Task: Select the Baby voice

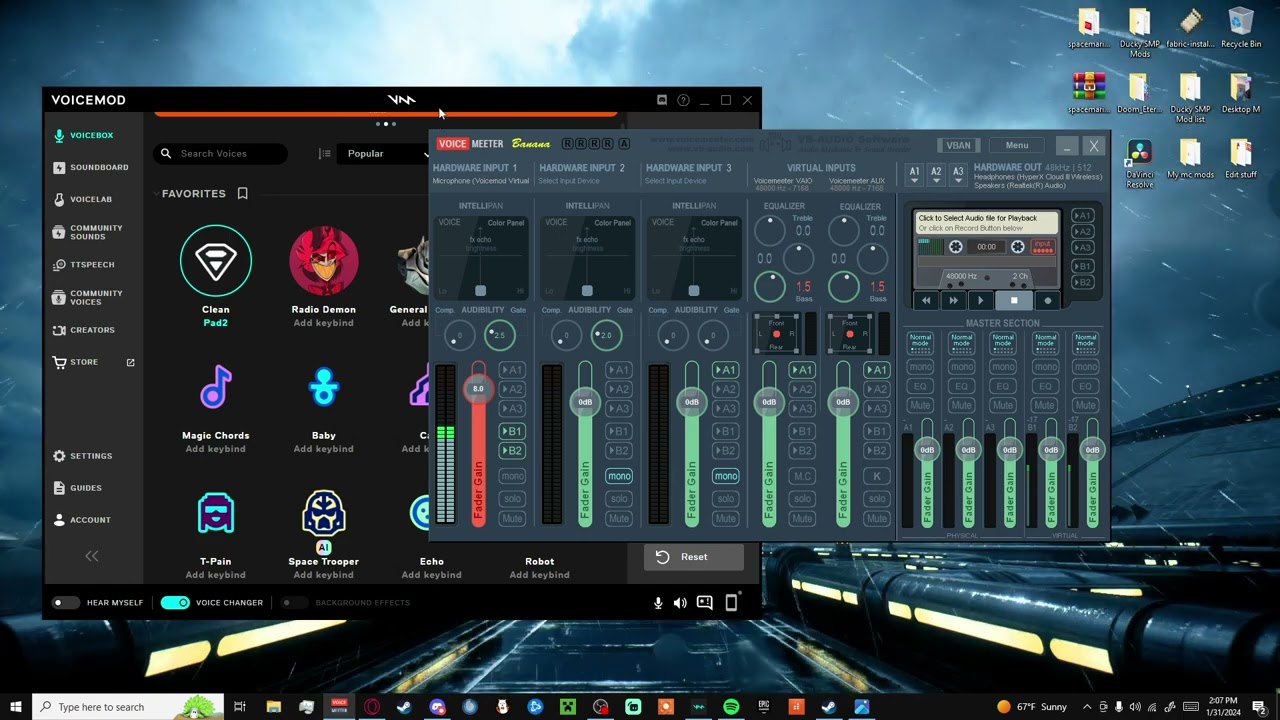Action: pos(323,388)
